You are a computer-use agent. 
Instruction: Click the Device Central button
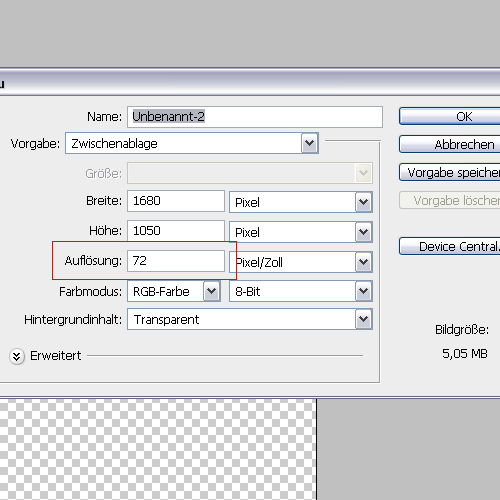pos(450,246)
